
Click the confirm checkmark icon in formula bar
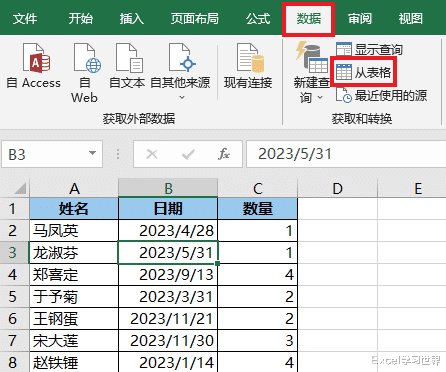coord(188,154)
